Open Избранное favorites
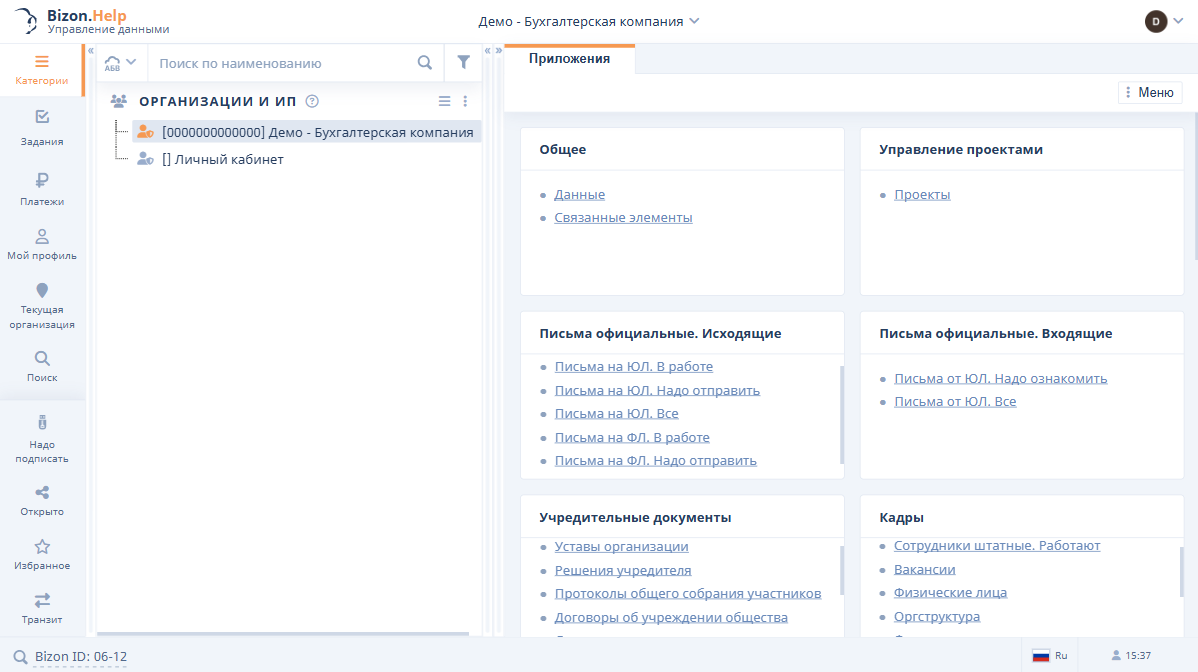1198x672 pixels. click(42, 555)
